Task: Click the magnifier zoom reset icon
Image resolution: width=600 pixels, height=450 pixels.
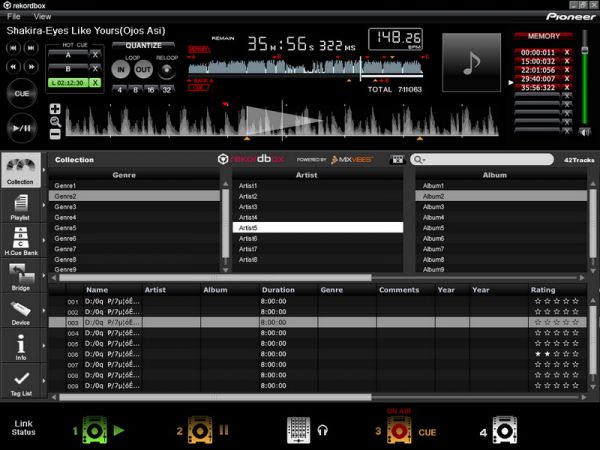Action: tap(55, 122)
